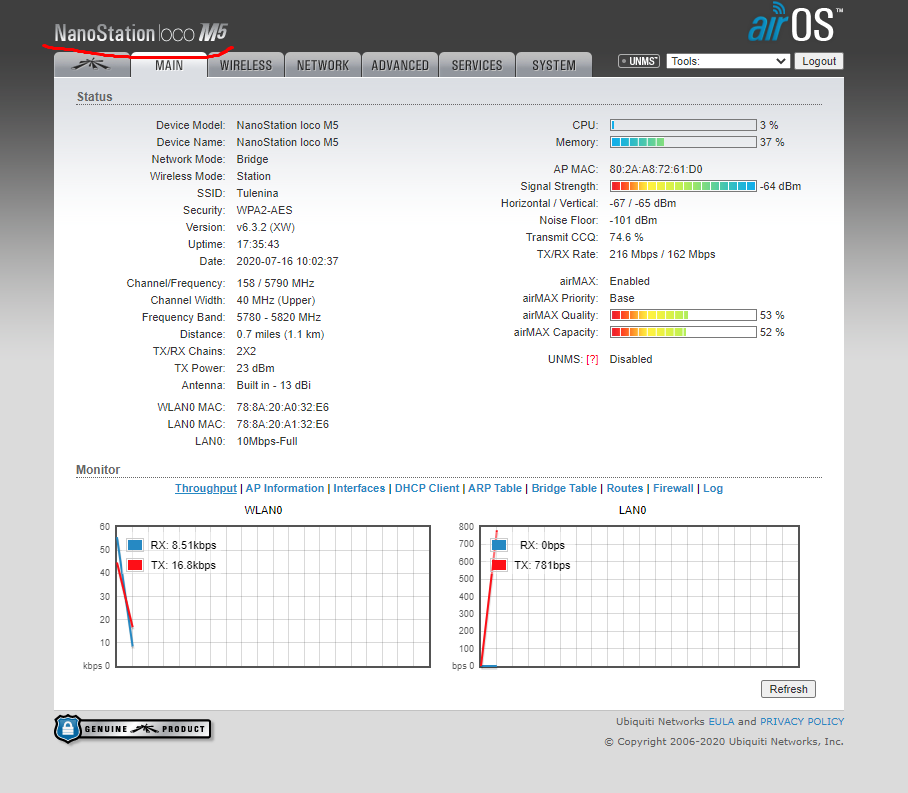908x793 pixels.
Task: Click the version value v6.3.2 (XW)
Action: click(266, 227)
